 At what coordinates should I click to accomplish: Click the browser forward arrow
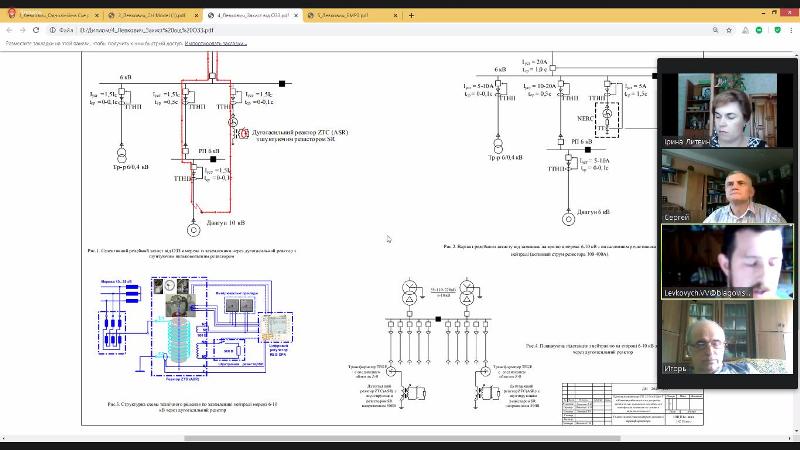pyautogui.click(x=24, y=30)
